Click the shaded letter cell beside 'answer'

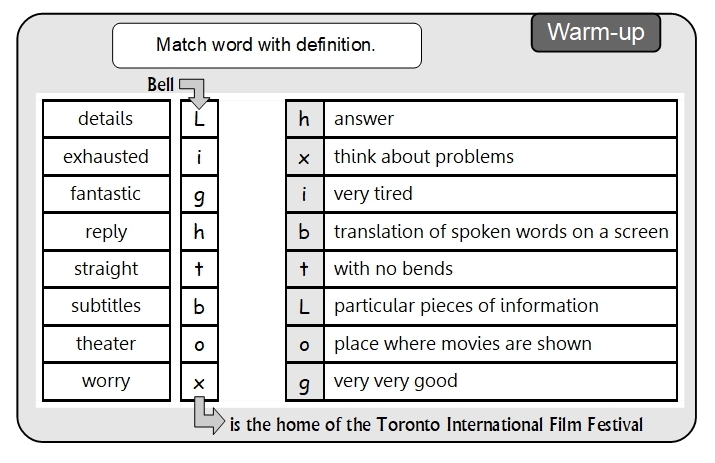point(304,119)
